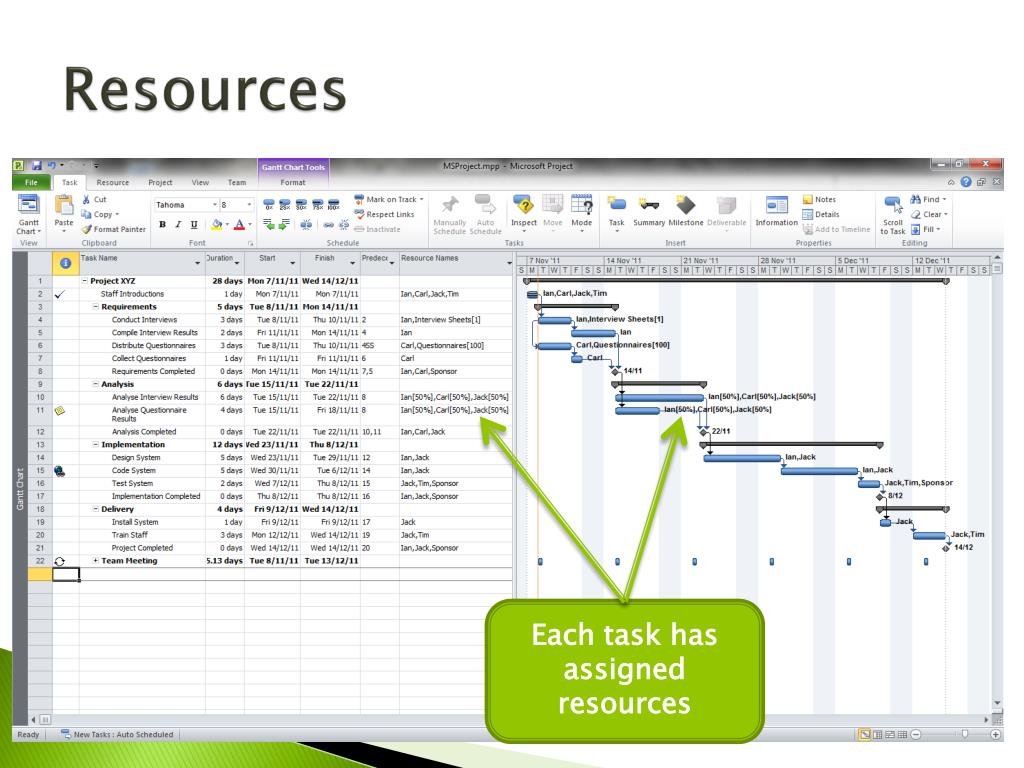Open the Tahoma font name dropdown
1024x768 pixels.
pos(214,204)
